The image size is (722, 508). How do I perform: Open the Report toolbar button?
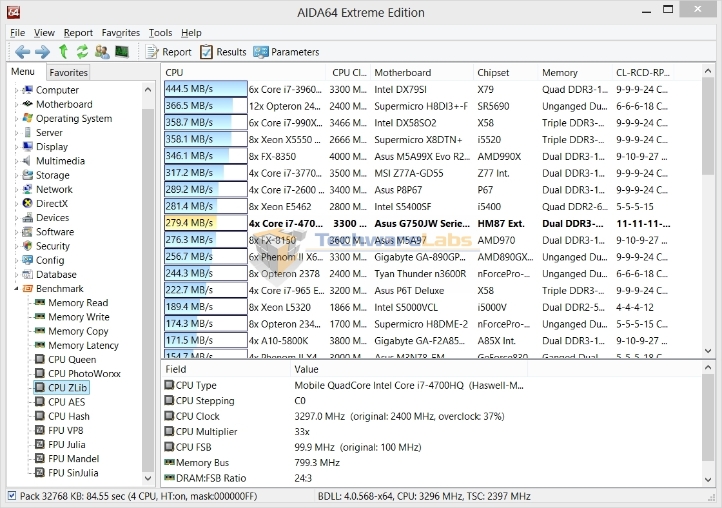click(169, 52)
